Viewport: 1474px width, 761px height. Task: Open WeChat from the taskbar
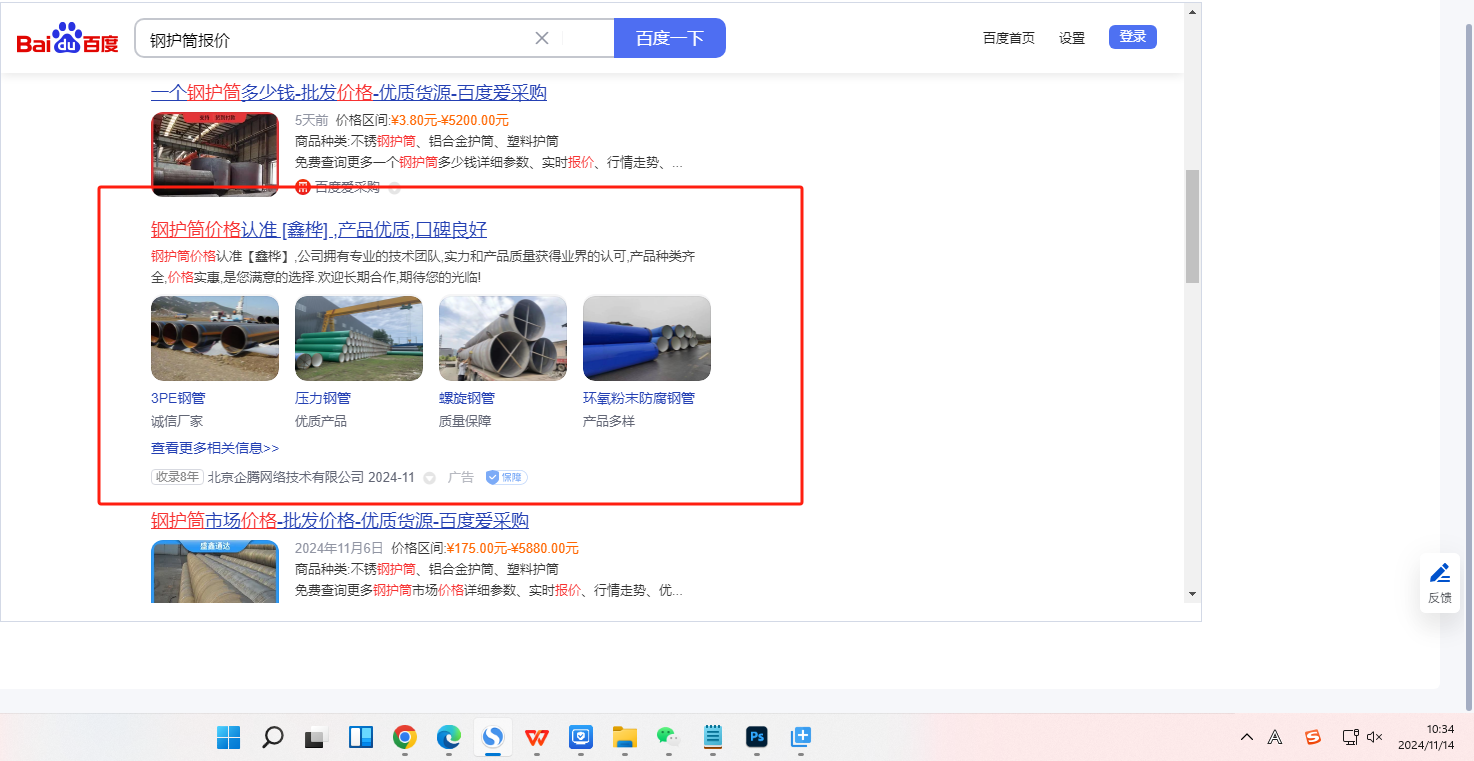click(668, 738)
